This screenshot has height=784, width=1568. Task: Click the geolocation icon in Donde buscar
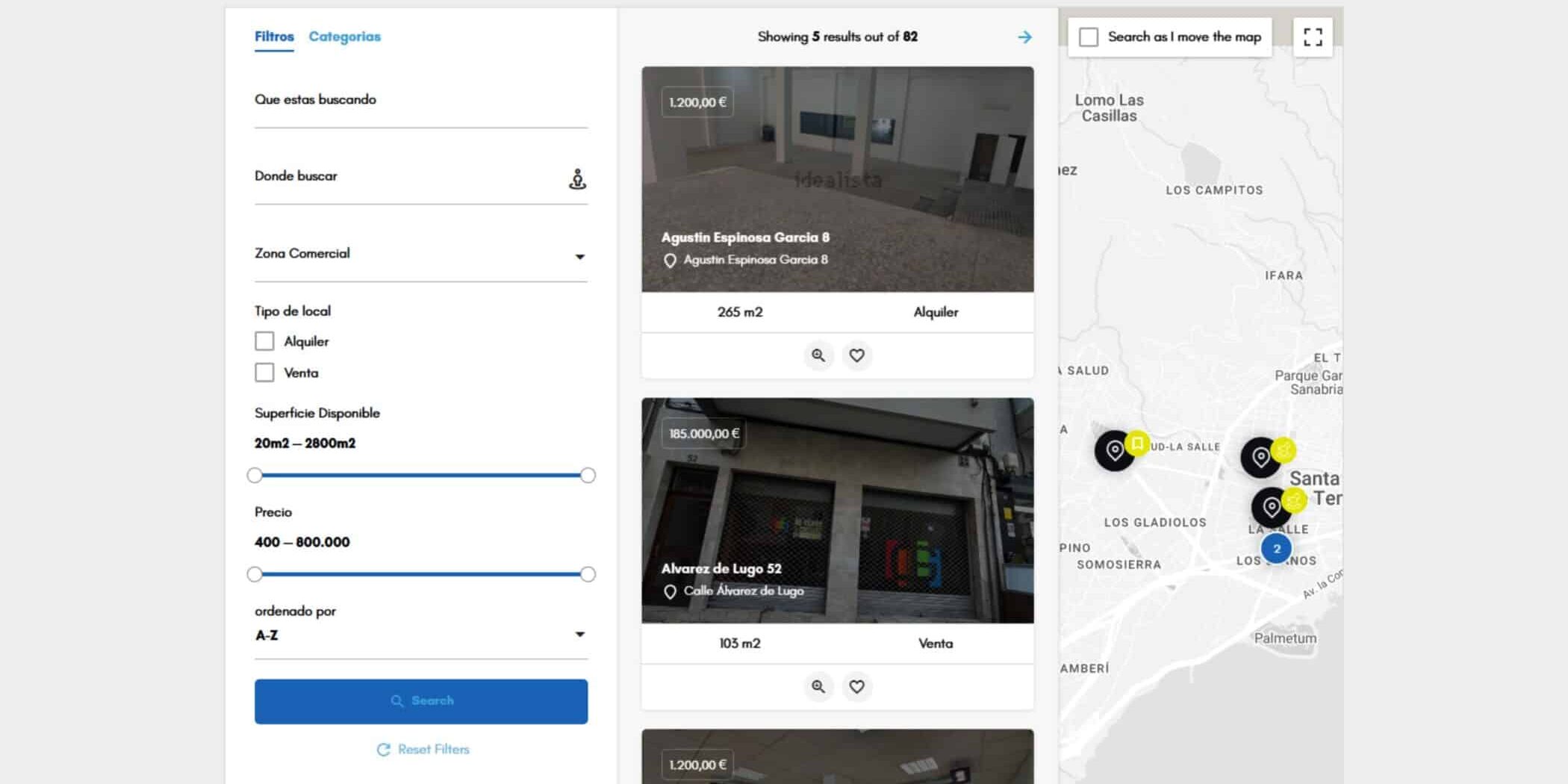[x=577, y=179]
